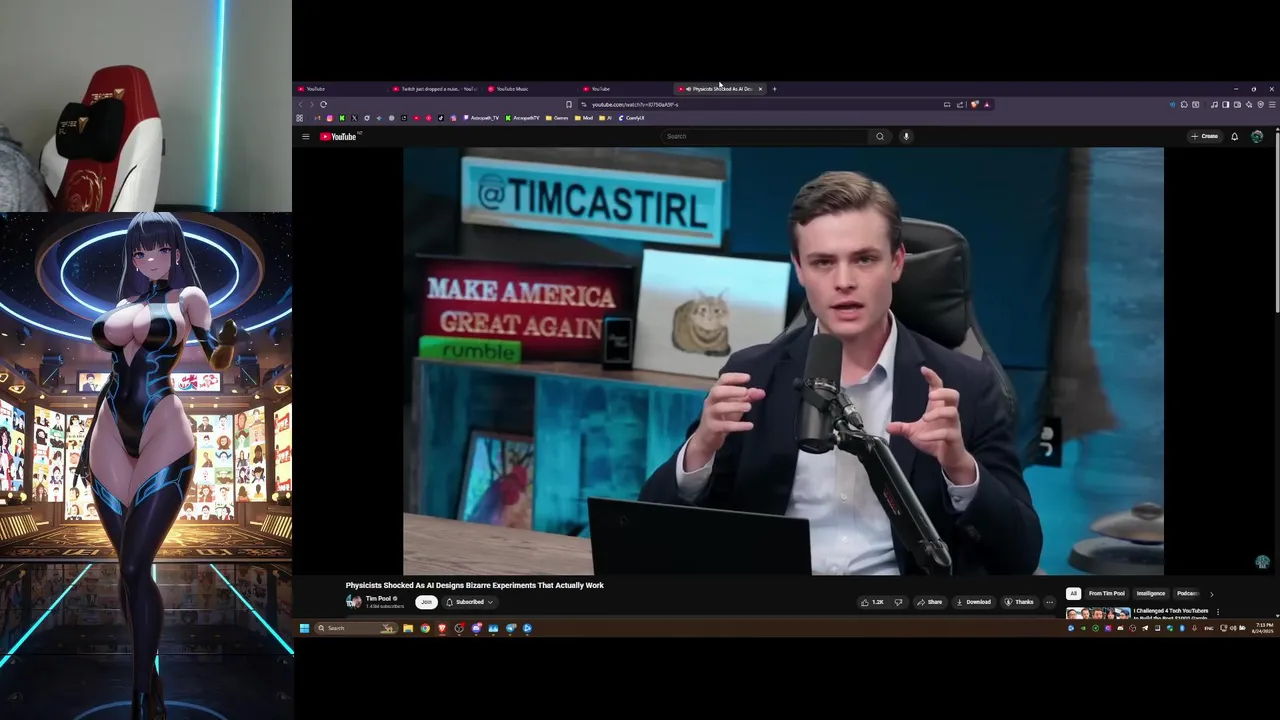The image size is (1280, 720).
Task: Start voice search with the microphone icon
Action: point(906,136)
